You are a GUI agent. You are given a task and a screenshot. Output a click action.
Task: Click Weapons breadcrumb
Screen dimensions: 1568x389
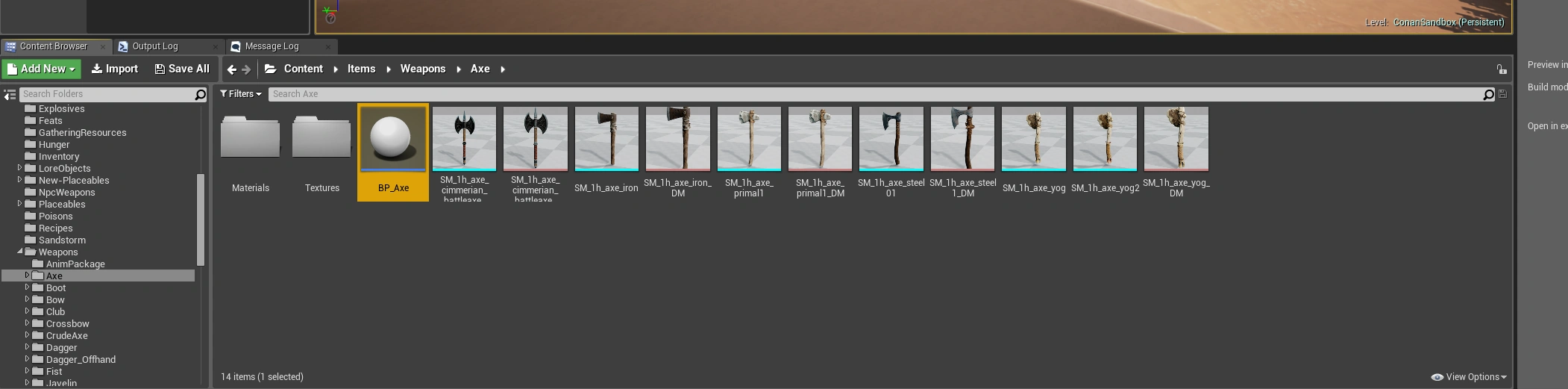(x=422, y=69)
